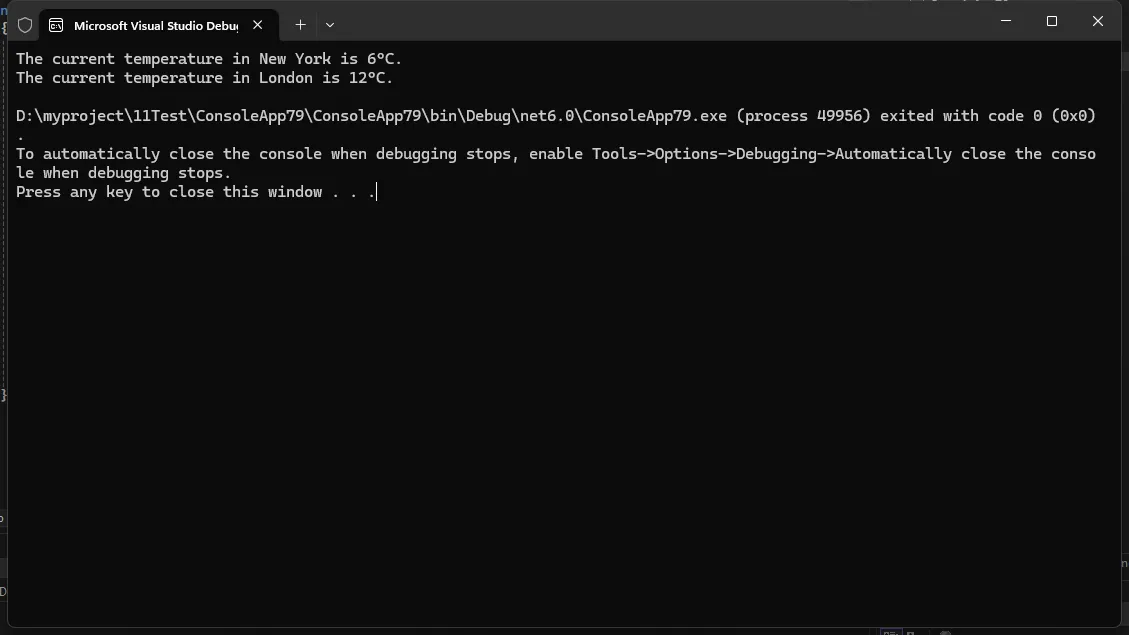Open a new terminal tab with plus
This screenshot has height=635, width=1129.
tap(300, 25)
